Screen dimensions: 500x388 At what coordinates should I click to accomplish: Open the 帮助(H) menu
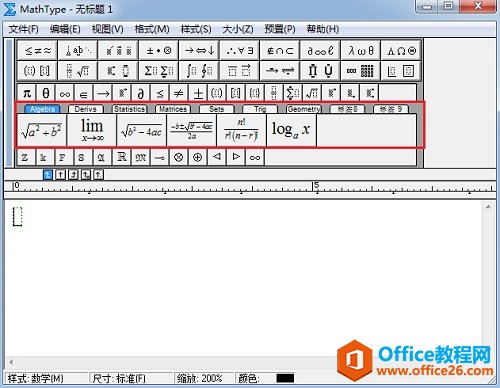click(x=323, y=29)
